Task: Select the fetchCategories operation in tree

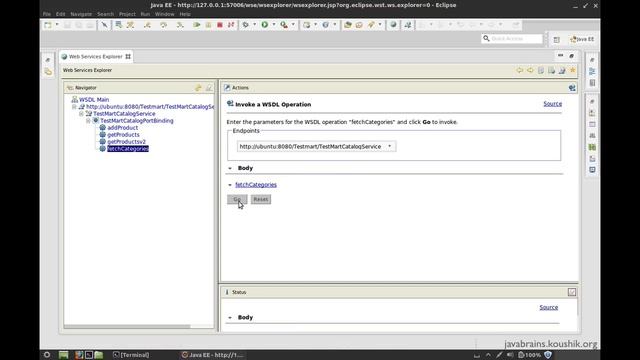Action: point(128,149)
